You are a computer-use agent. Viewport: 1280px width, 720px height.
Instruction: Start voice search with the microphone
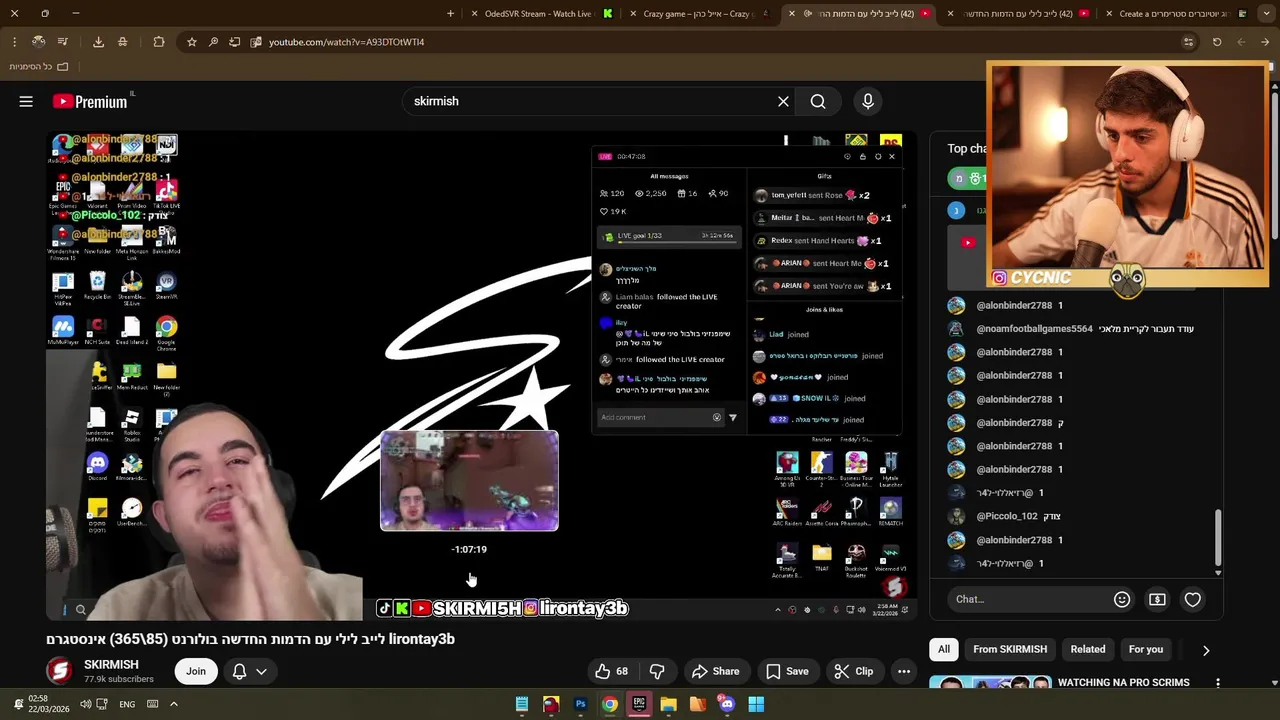pyautogui.click(x=867, y=101)
